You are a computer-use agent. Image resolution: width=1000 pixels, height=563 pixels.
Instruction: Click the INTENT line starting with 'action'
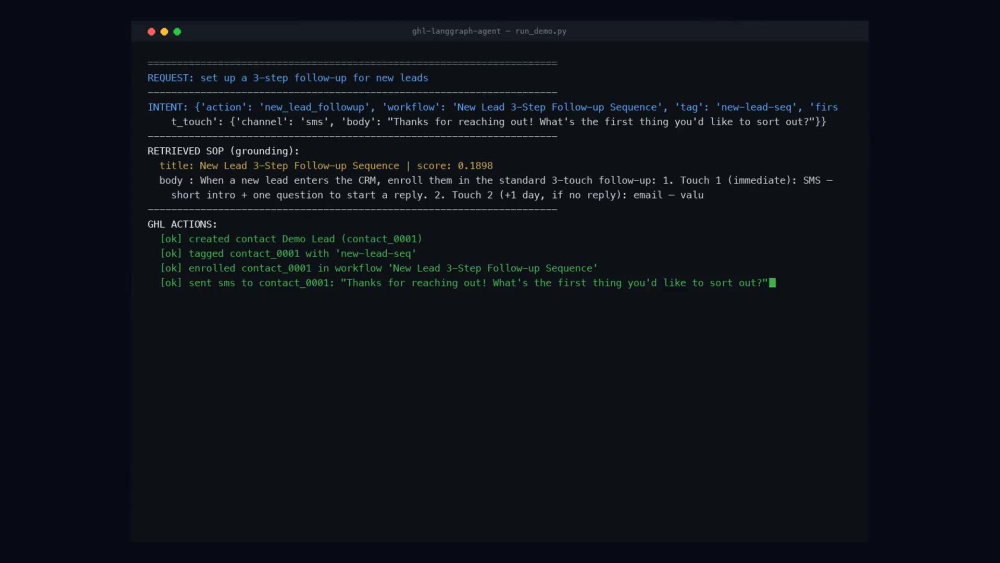(492, 107)
